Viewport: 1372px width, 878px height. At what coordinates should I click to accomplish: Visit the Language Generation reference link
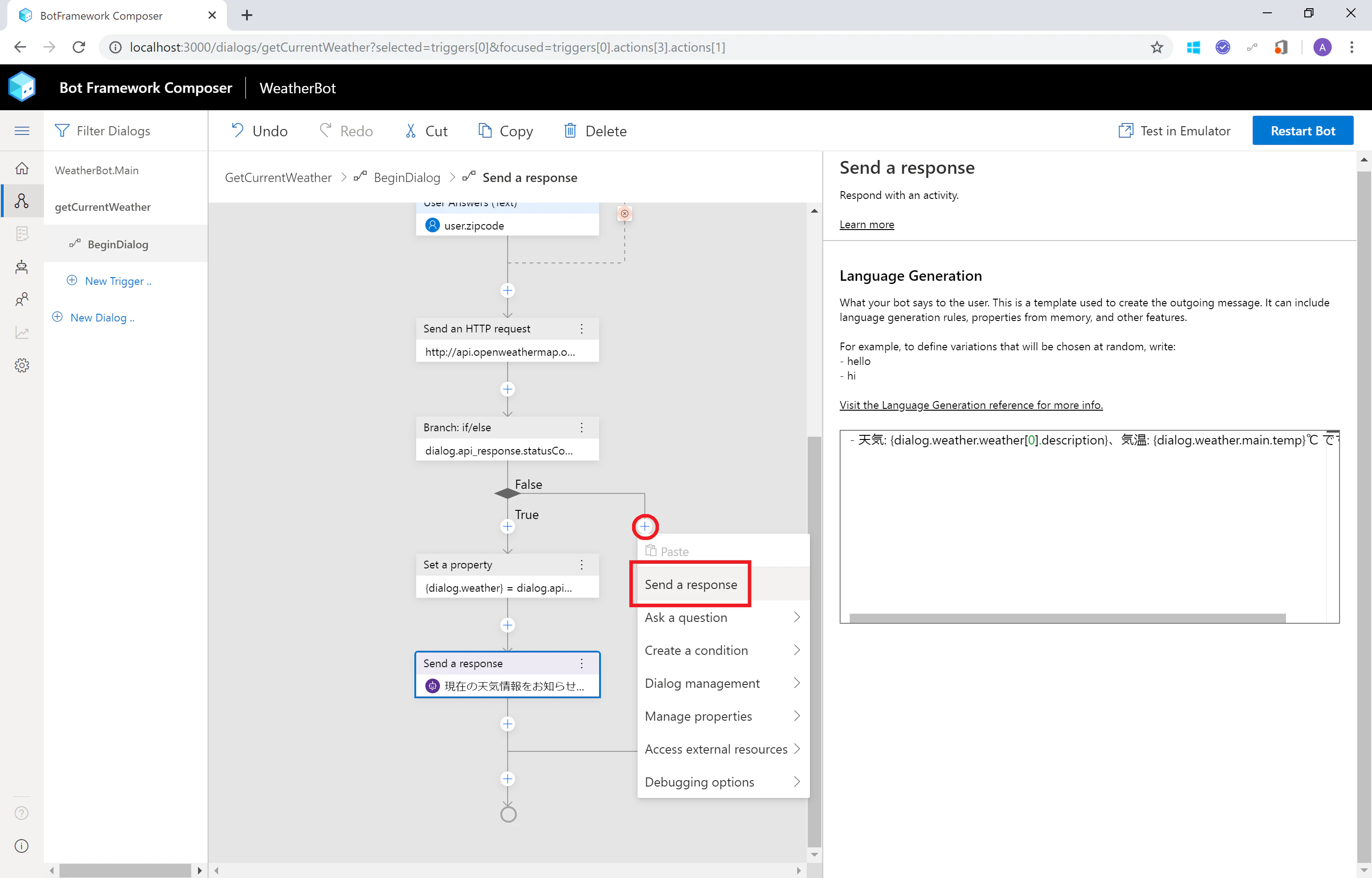[971, 405]
